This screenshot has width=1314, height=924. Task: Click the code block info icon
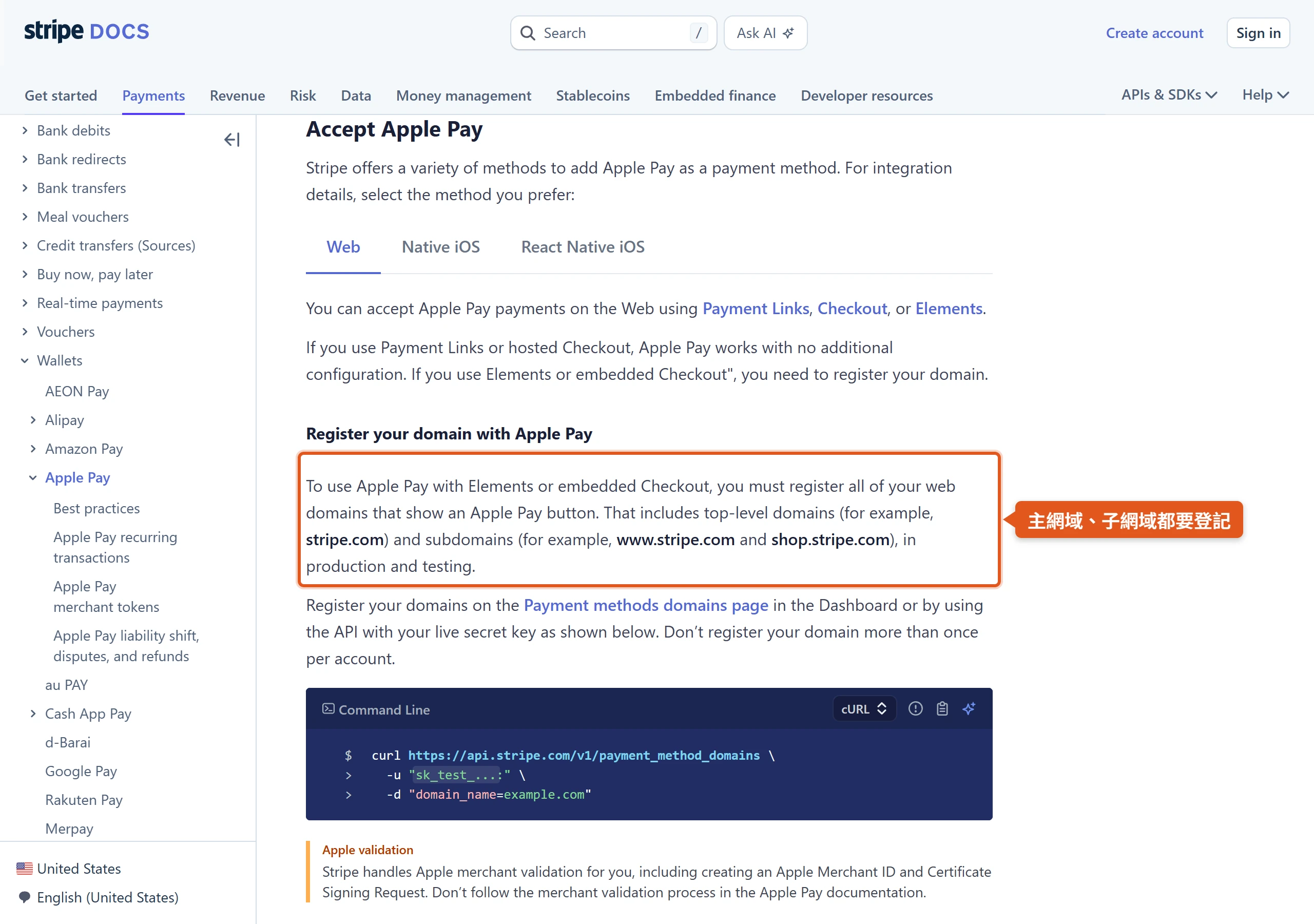[x=916, y=709]
